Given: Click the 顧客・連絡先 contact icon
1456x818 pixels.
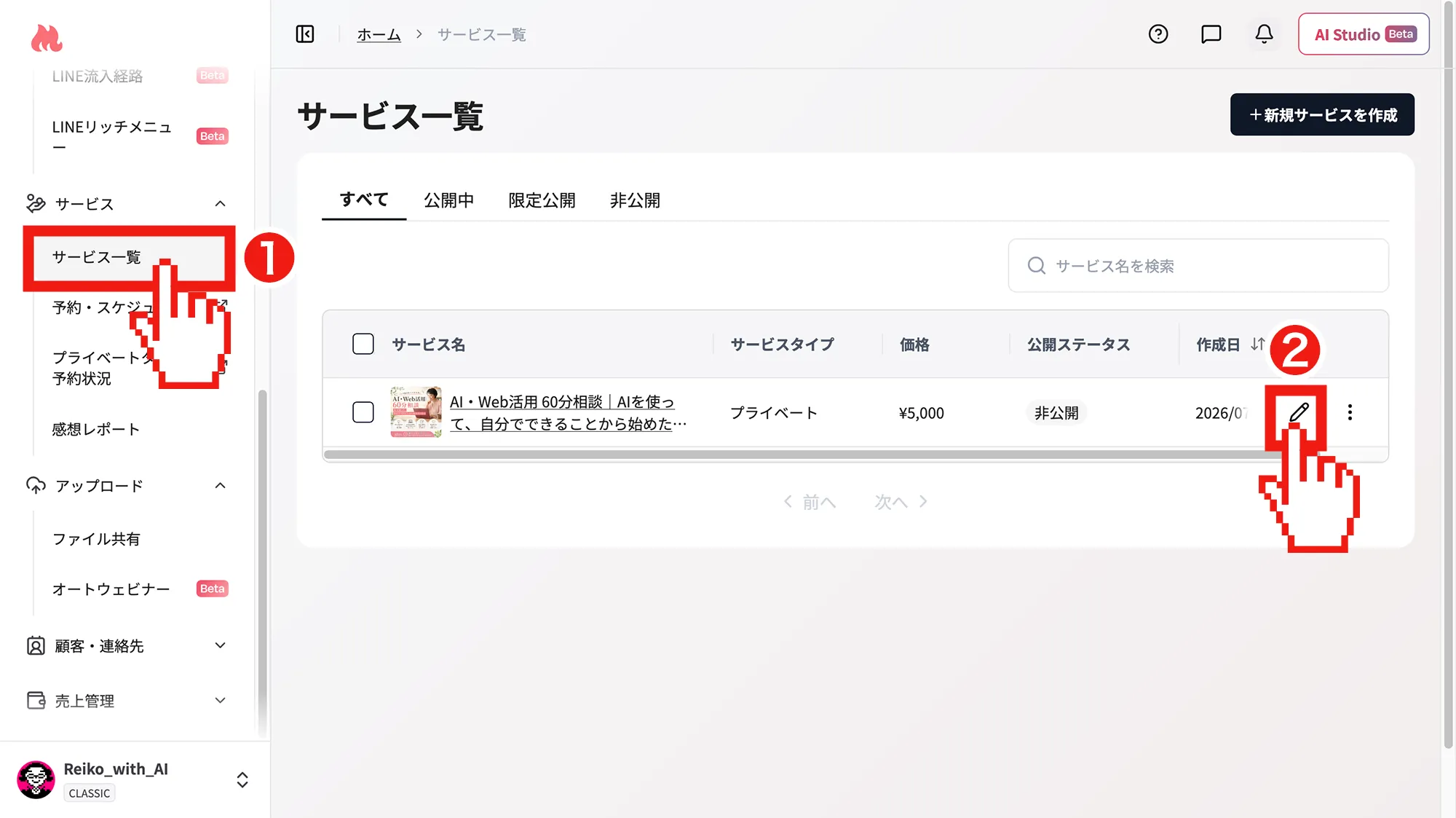Looking at the screenshot, I should pyautogui.click(x=36, y=645).
